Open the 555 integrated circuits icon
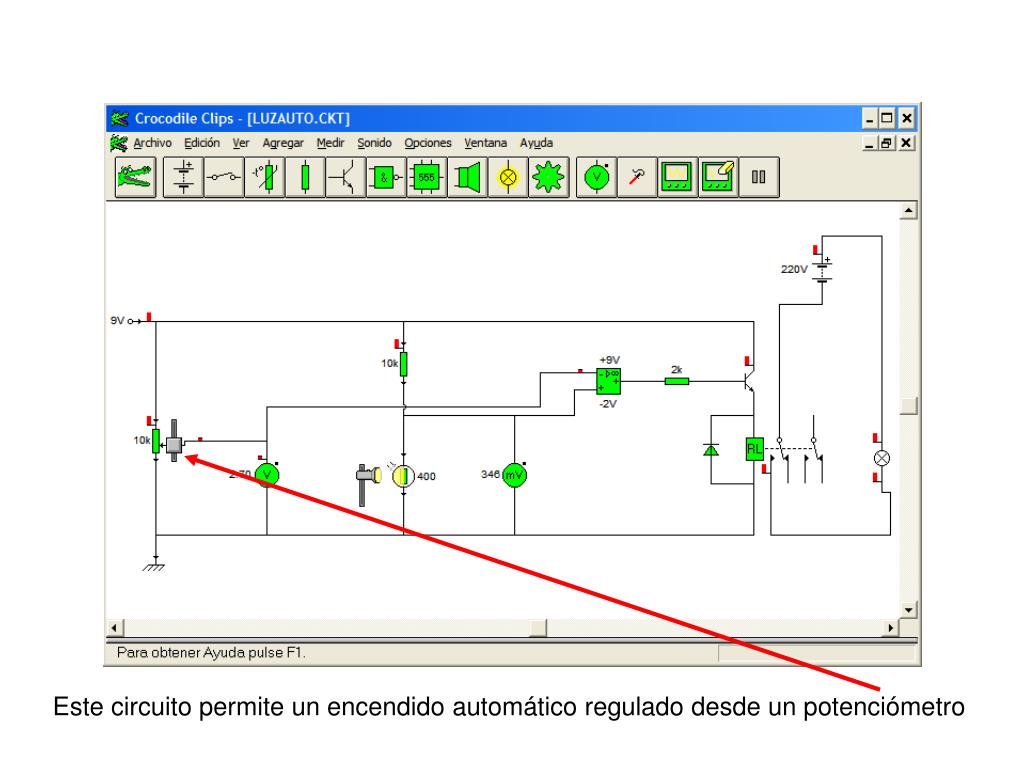 point(426,177)
